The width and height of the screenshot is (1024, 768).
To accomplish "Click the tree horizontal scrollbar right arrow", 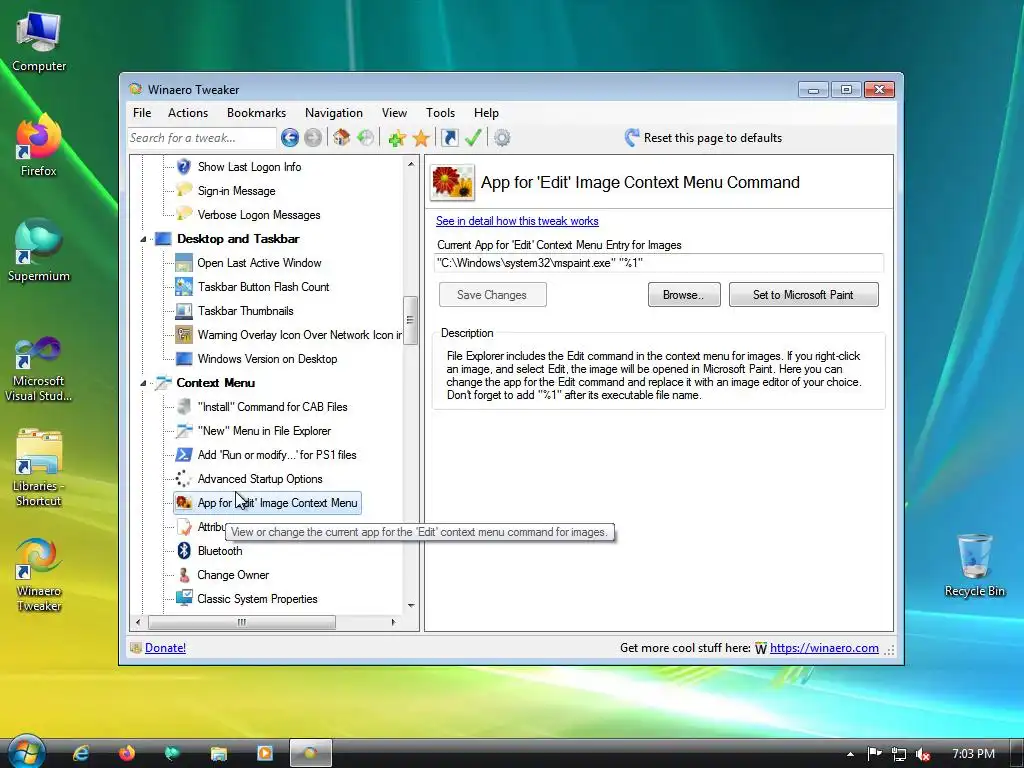I will [393, 622].
